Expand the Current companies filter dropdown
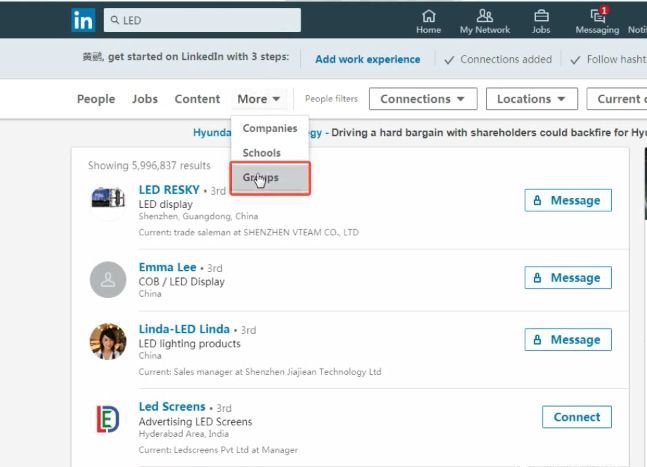This screenshot has width=647, height=467. pyautogui.click(x=617, y=99)
